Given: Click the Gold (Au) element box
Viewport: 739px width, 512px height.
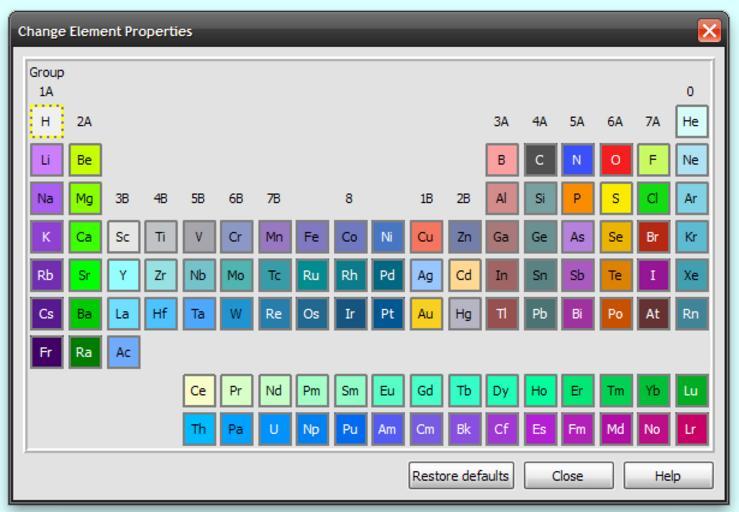Looking at the screenshot, I should 426,314.
